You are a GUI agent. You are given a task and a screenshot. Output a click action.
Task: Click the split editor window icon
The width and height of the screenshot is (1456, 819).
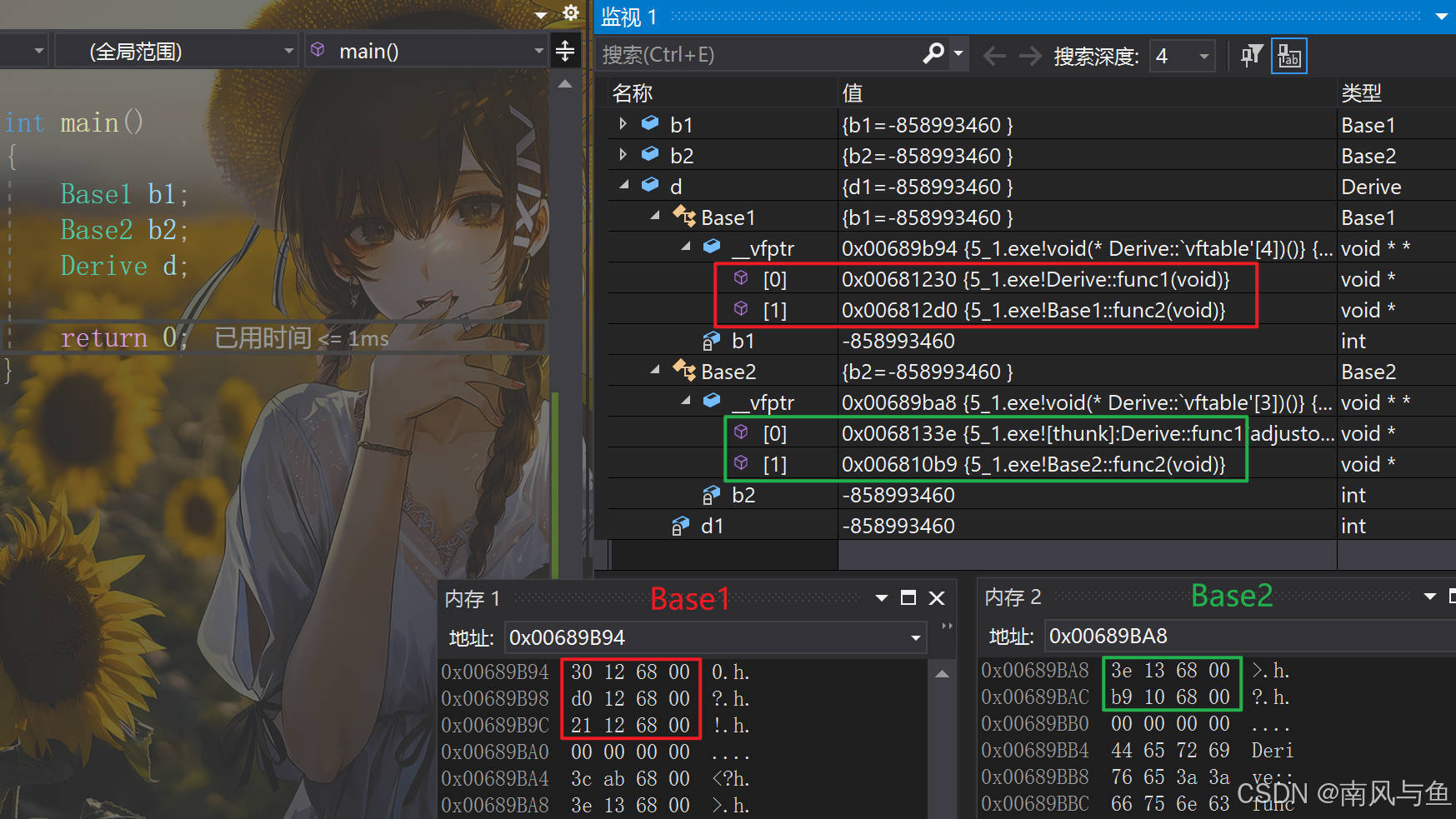click(565, 51)
